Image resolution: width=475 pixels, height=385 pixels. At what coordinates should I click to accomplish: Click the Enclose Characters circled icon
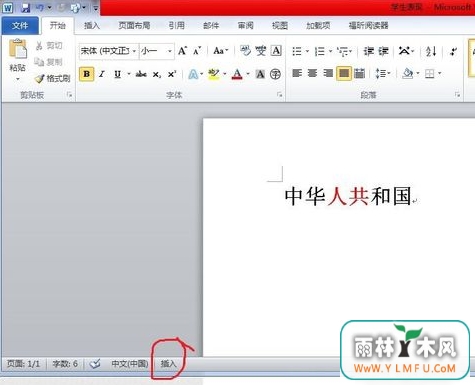coord(275,74)
